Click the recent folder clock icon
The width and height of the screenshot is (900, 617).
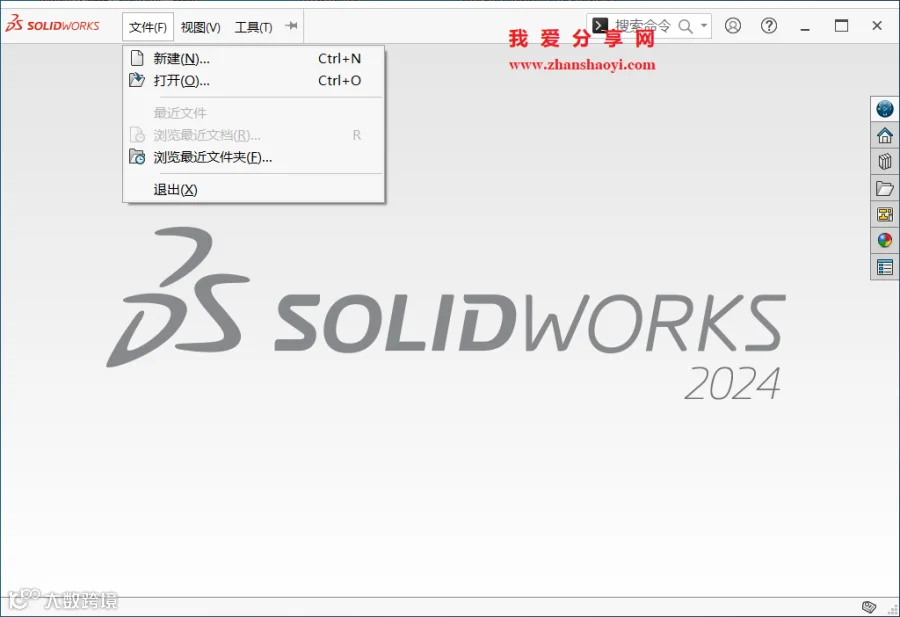(137, 156)
